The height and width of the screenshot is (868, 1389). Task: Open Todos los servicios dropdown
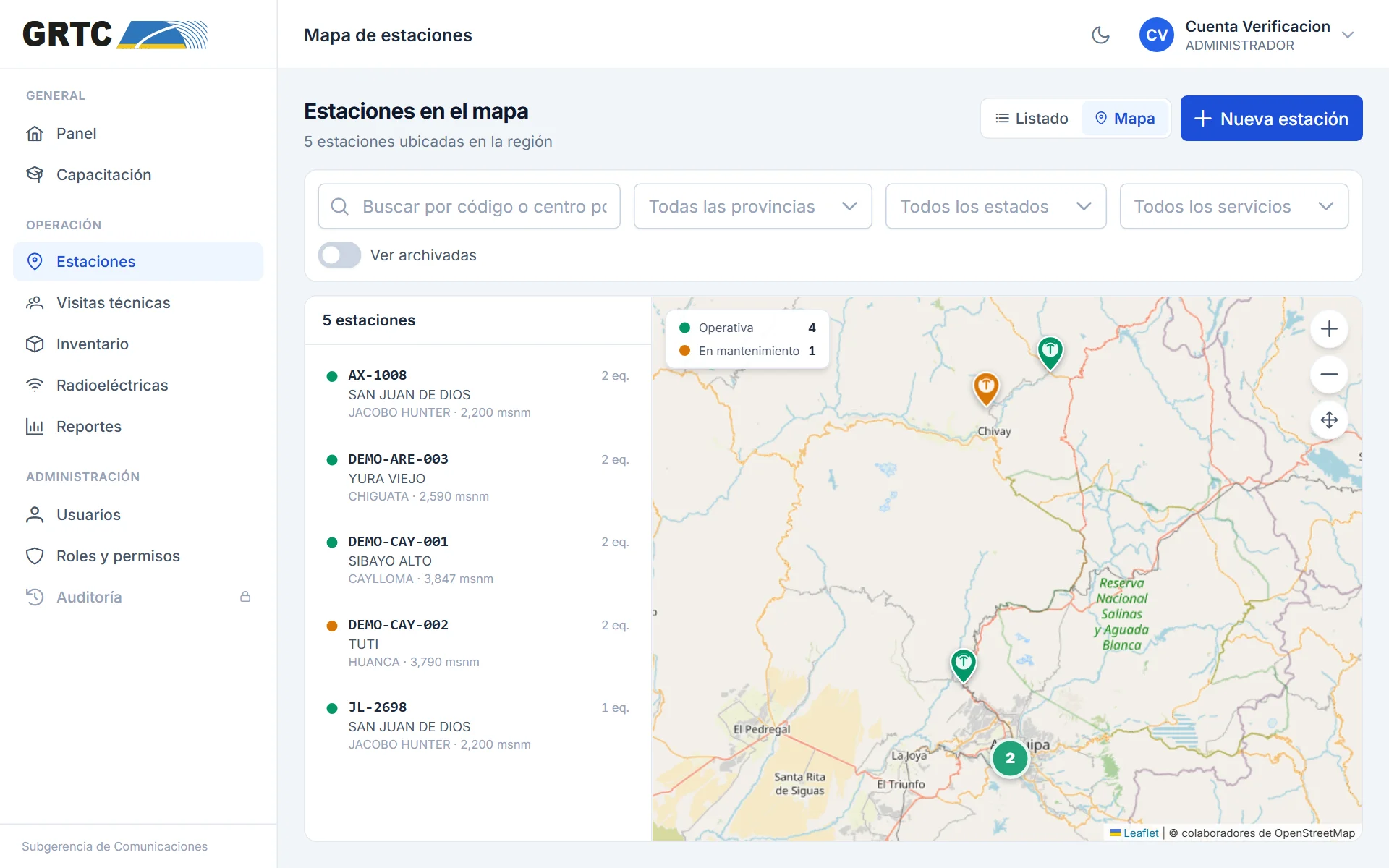[1233, 207]
